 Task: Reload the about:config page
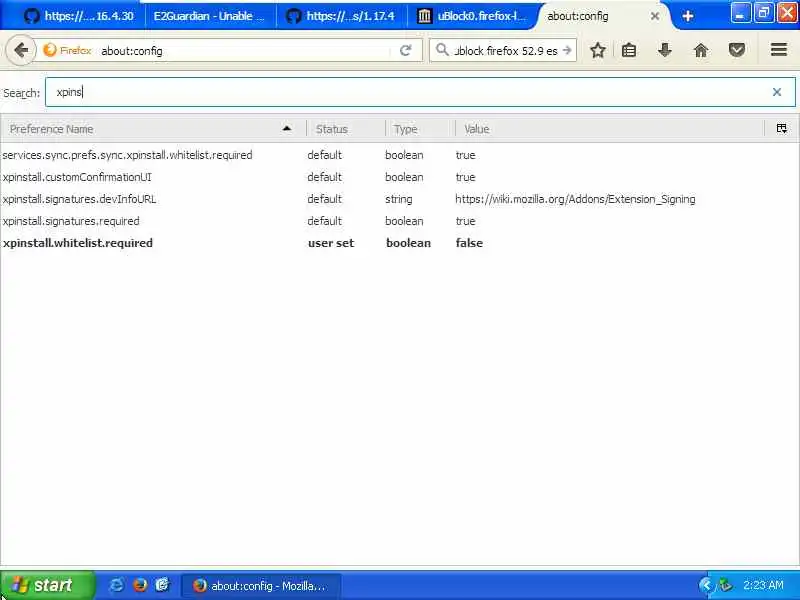[406, 50]
